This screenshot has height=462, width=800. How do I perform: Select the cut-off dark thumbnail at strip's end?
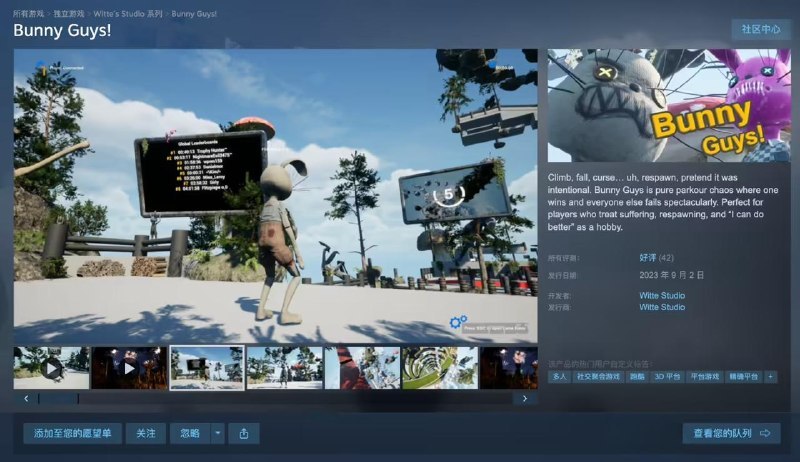pos(509,368)
